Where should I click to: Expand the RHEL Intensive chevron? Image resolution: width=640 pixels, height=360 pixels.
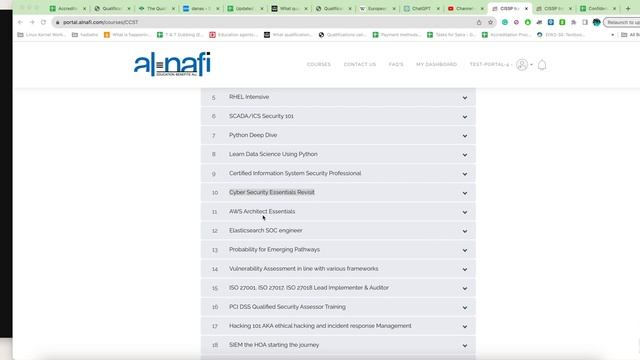click(x=464, y=98)
